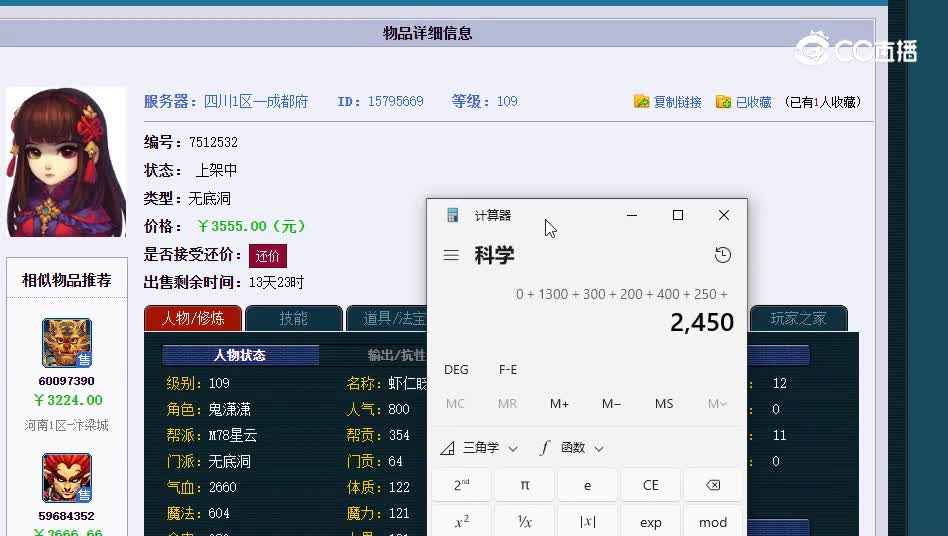Click the character portrait image
The width and height of the screenshot is (948, 536).
[66, 162]
